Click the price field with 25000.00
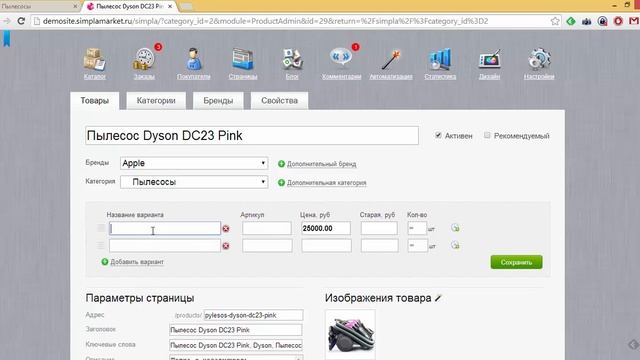This screenshot has height=360, width=640. 326,228
